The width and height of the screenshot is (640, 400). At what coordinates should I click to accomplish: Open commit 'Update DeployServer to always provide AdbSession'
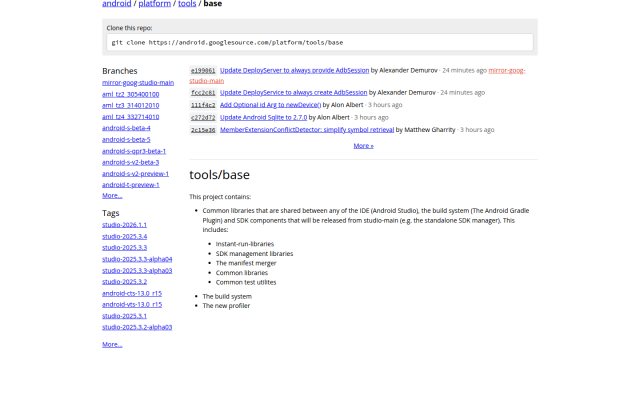tap(294, 70)
